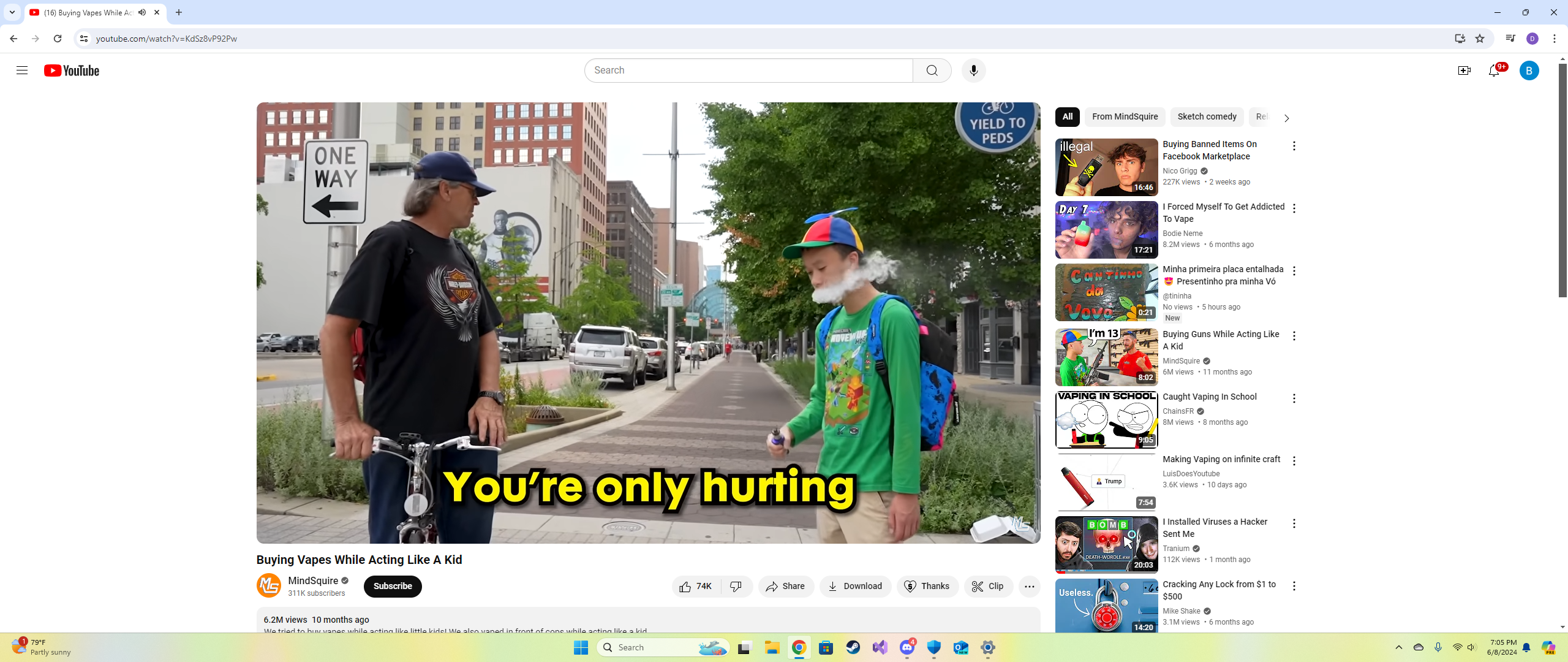Viewport: 1568px width, 662px height.
Task: Open the MindSquire channel avatar
Action: pos(268,586)
